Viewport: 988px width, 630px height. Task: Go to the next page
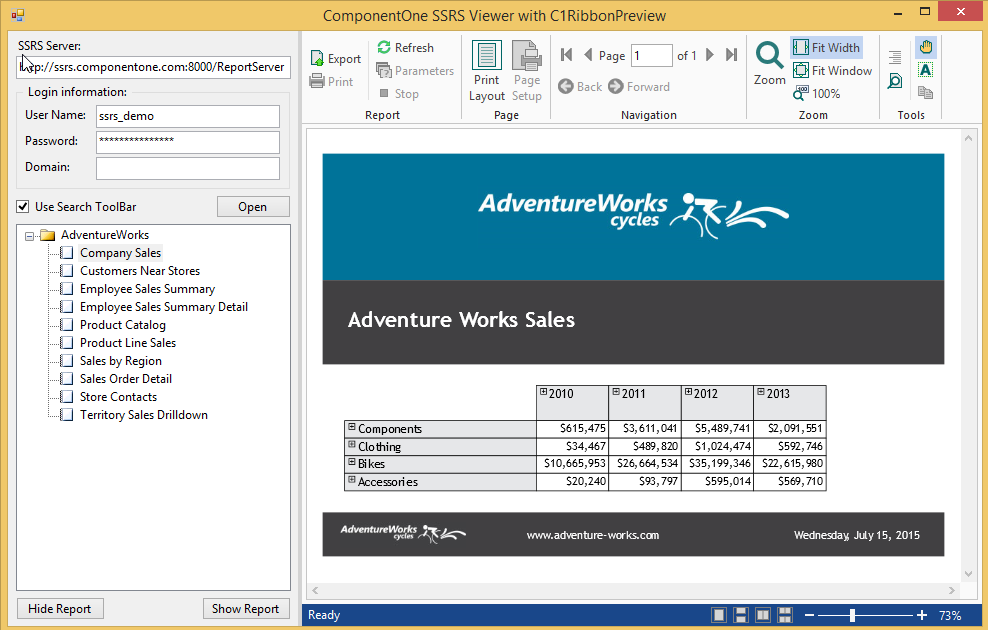(x=710, y=55)
